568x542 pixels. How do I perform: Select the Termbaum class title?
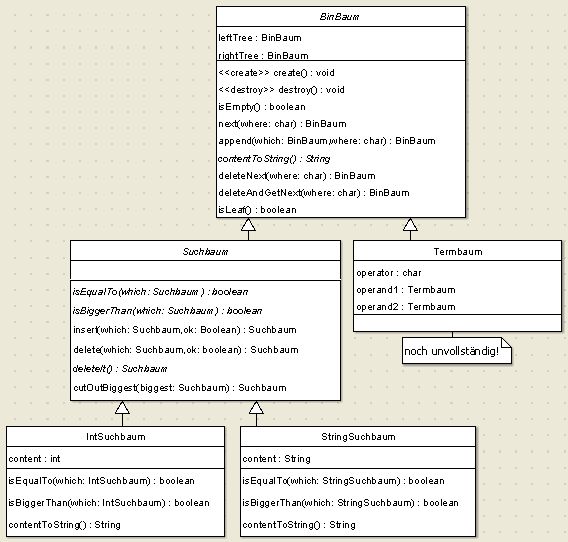click(458, 251)
